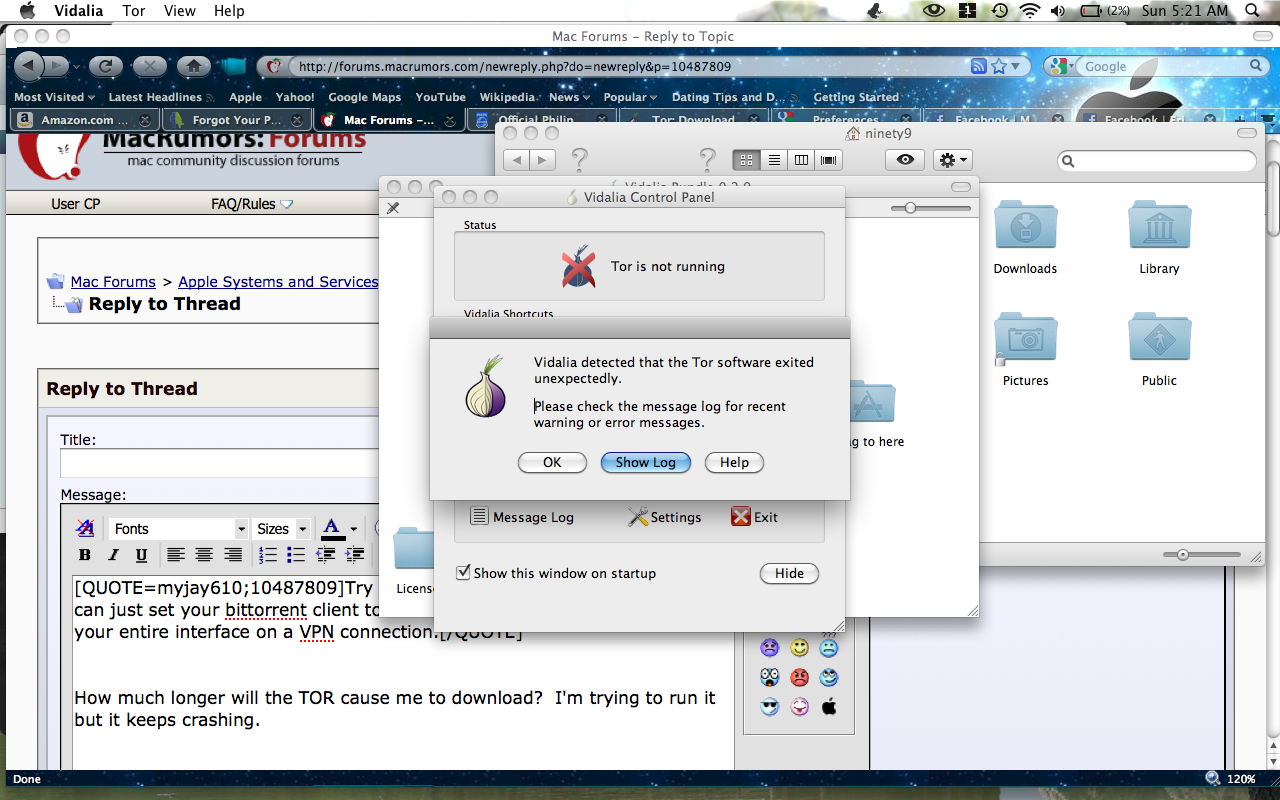This screenshot has height=800, width=1280.
Task: Dismiss the Tor alert with OK
Action: point(552,462)
